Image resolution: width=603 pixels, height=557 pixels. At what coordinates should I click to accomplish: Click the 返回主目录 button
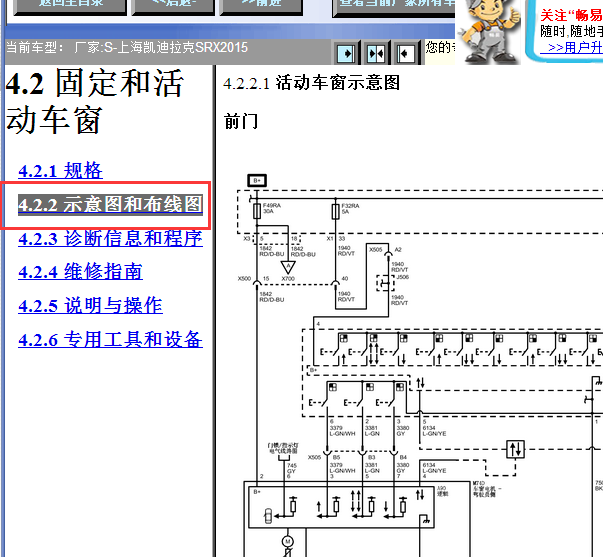point(70,6)
